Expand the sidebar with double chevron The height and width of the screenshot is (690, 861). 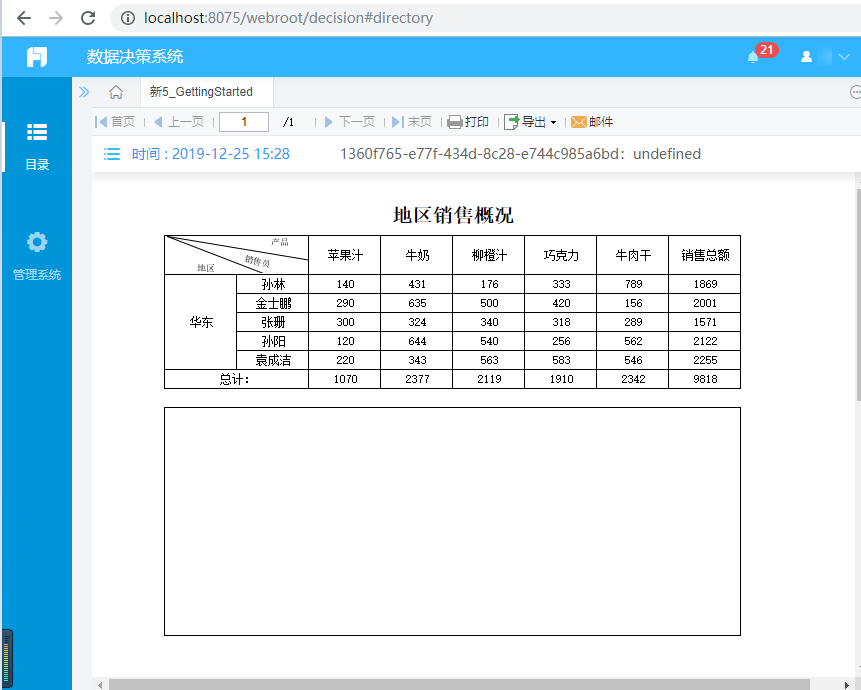point(84,92)
